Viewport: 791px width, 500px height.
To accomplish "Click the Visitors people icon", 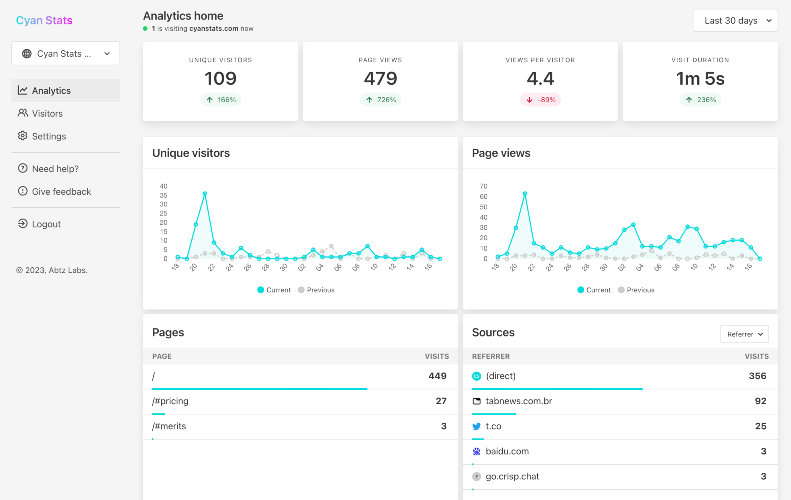I will 23,113.
